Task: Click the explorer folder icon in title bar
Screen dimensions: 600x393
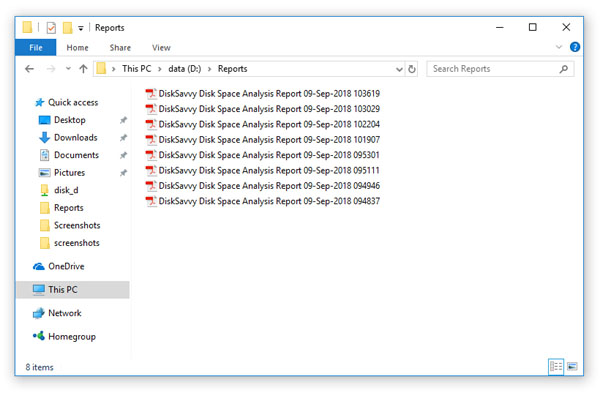Action: (27, 28)
